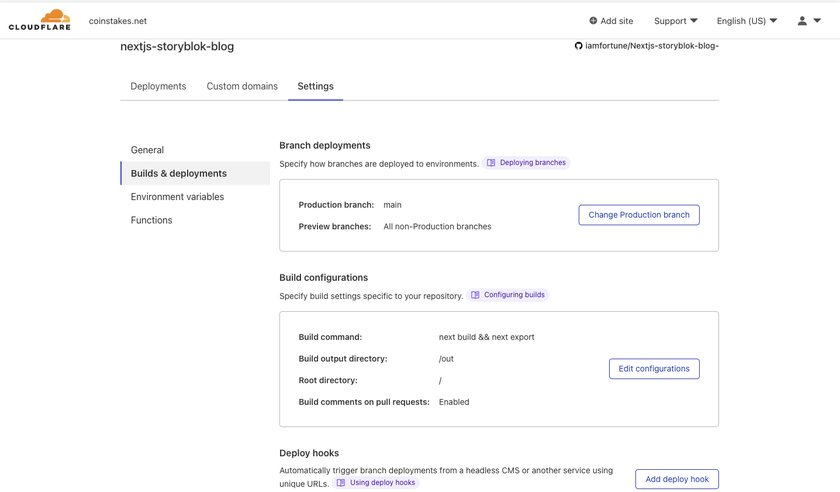
Task: Click the Add site plus icon
Action: (593, 21)
